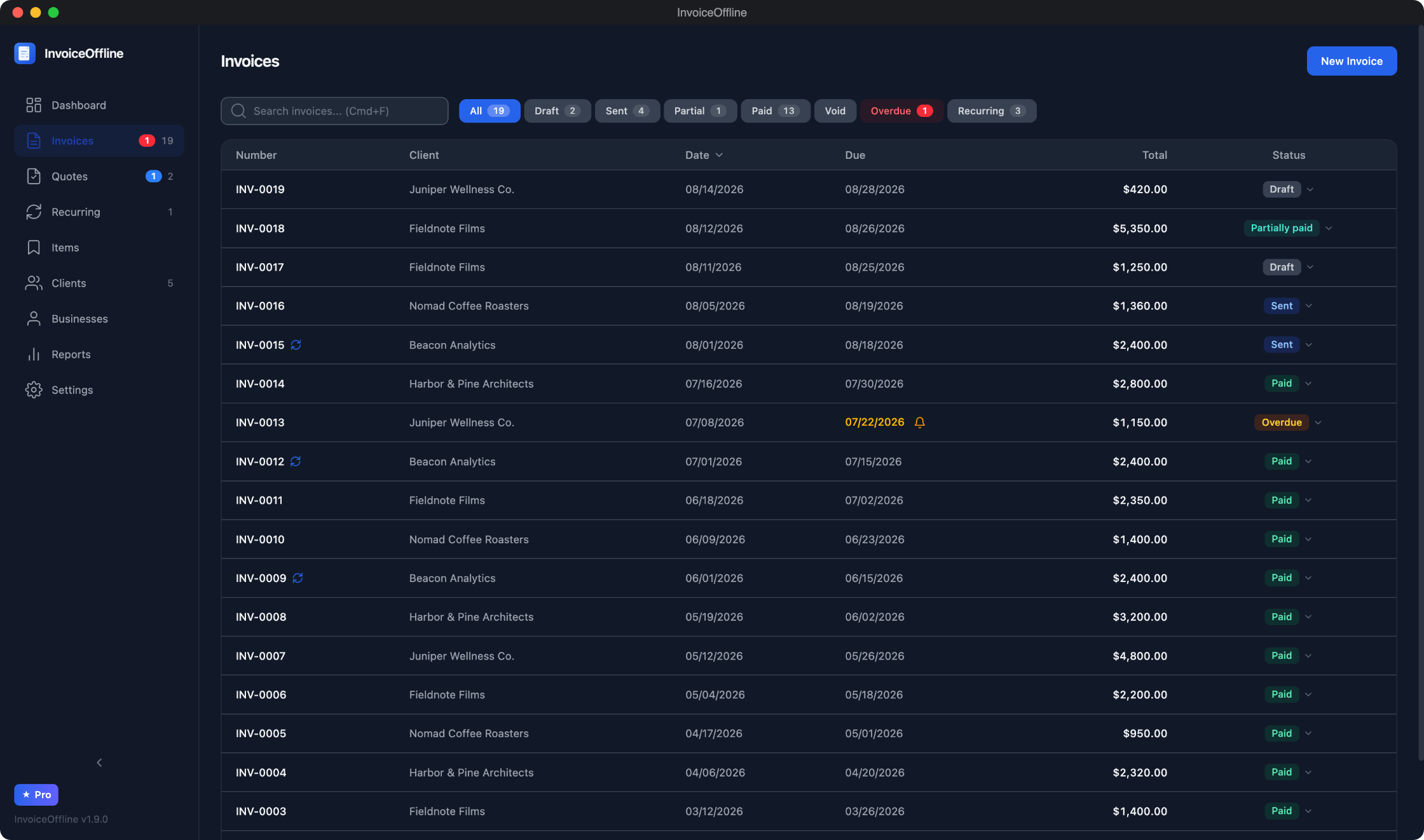Click the Overdue badge on INV-0013
Viewport: 1424px width, 840px height.
click(1282, 423)
